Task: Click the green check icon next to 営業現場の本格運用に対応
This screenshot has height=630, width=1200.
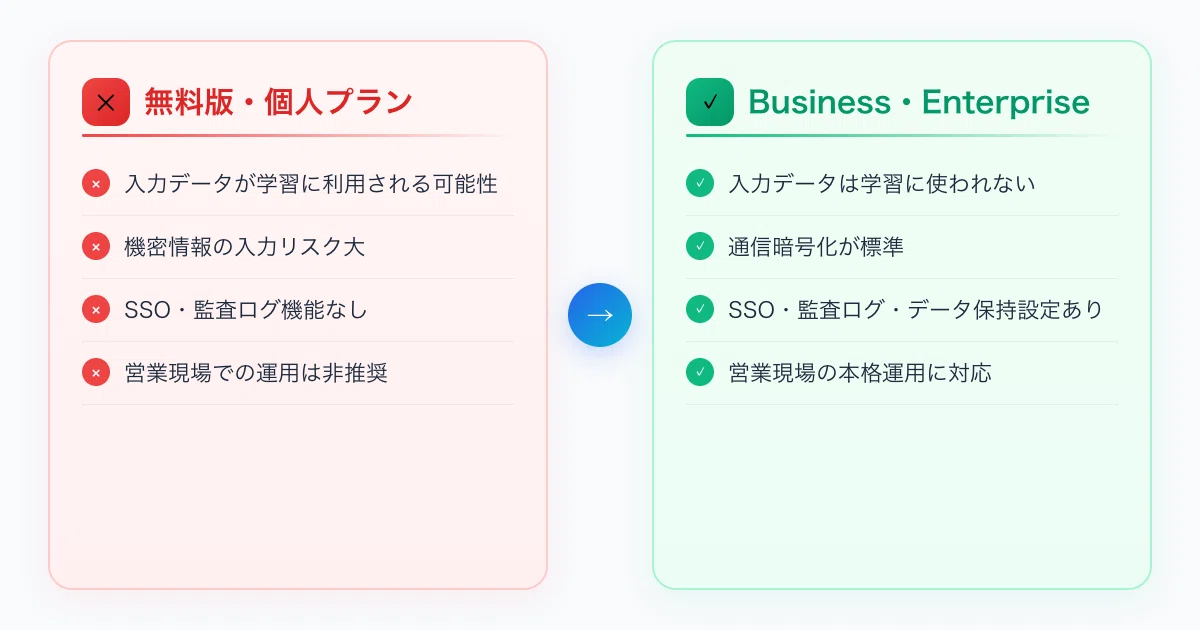Action: click(x=700, y=373)
